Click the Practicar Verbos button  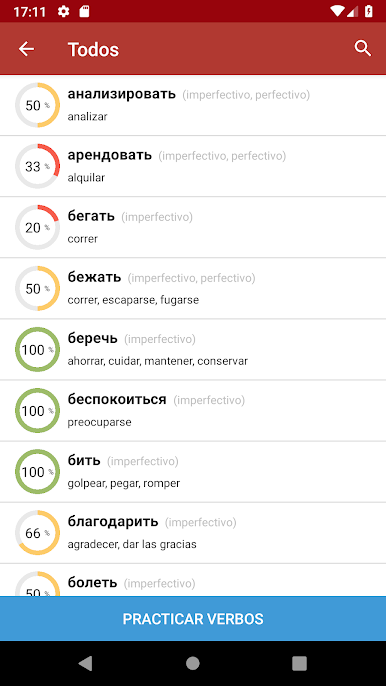point(193,619)
